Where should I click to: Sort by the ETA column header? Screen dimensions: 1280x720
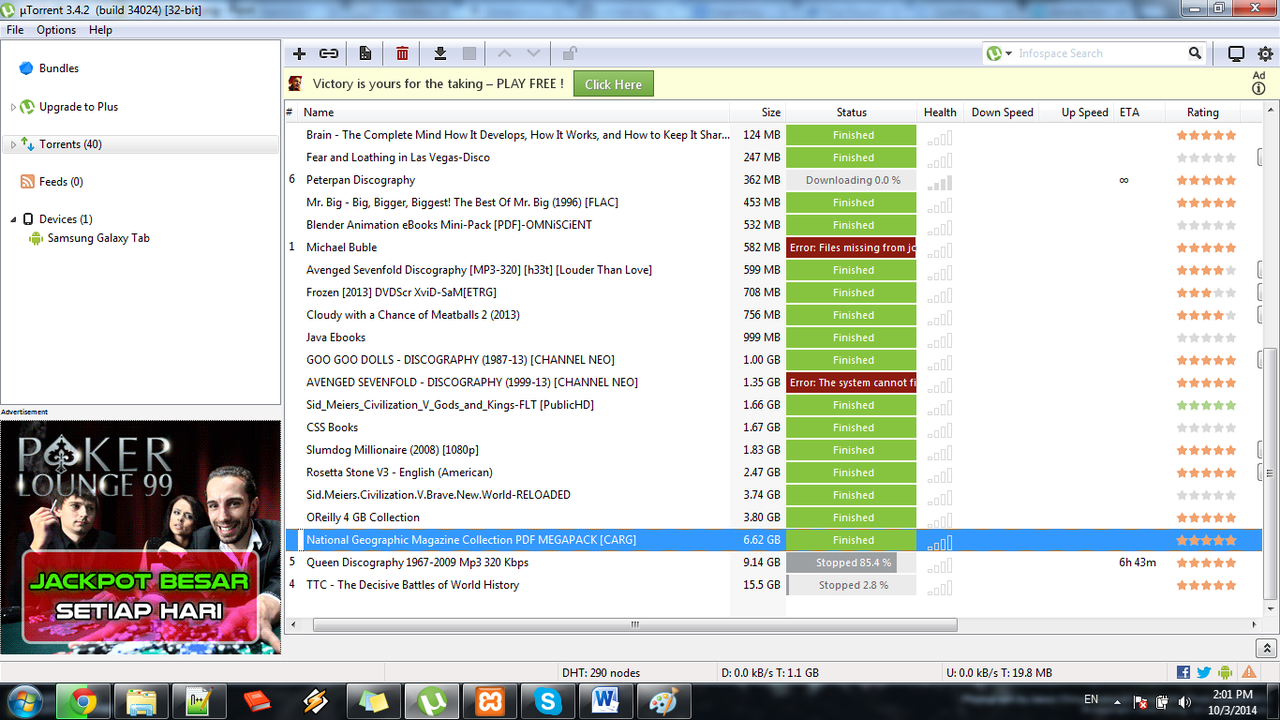[x=1139, y=112]
